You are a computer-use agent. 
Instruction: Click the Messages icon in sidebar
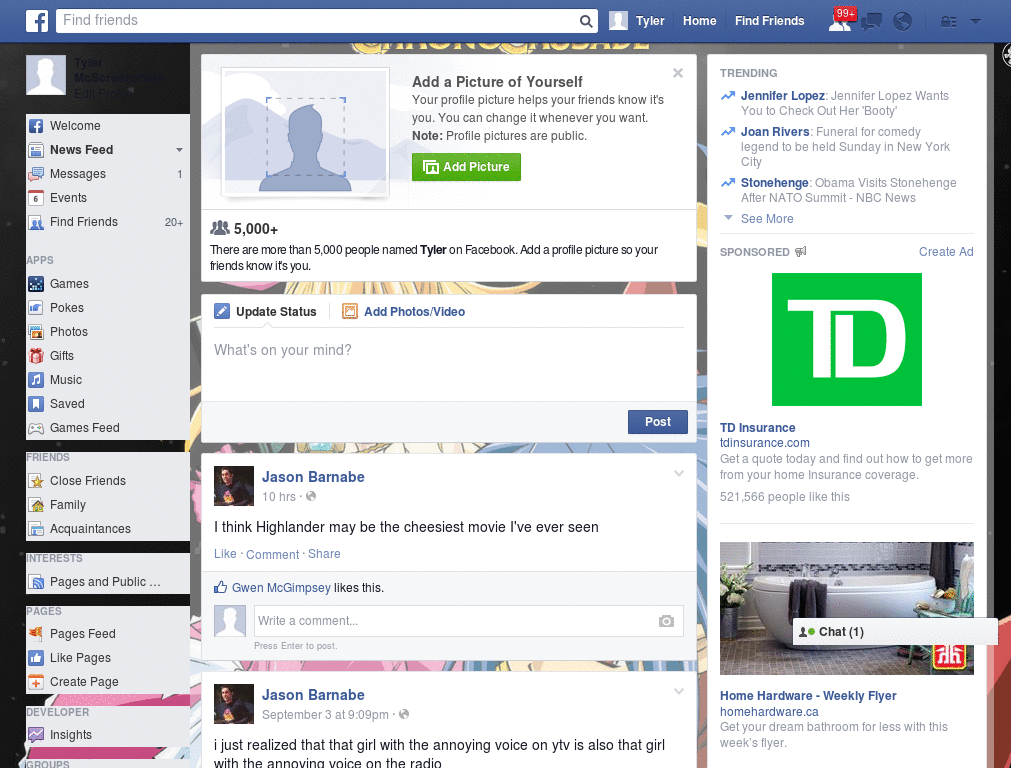36,174
